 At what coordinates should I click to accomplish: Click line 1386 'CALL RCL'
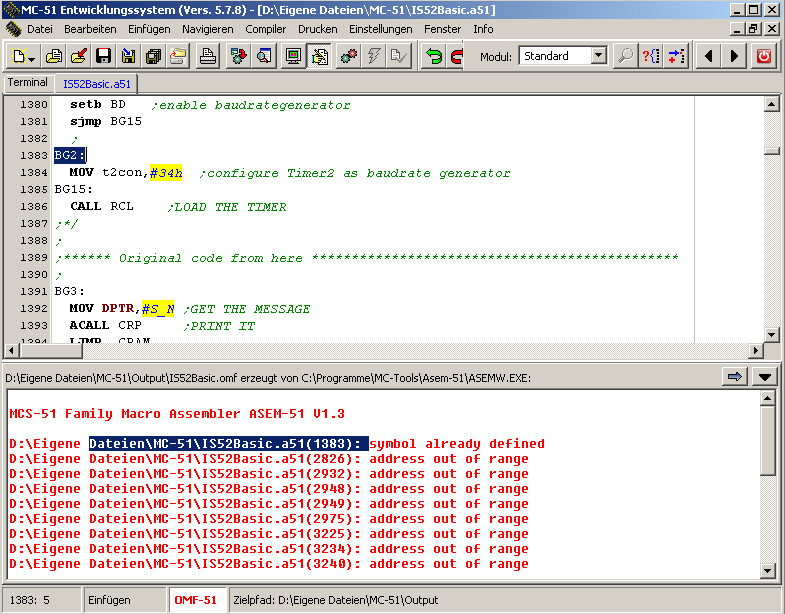[x=102, y=206]
